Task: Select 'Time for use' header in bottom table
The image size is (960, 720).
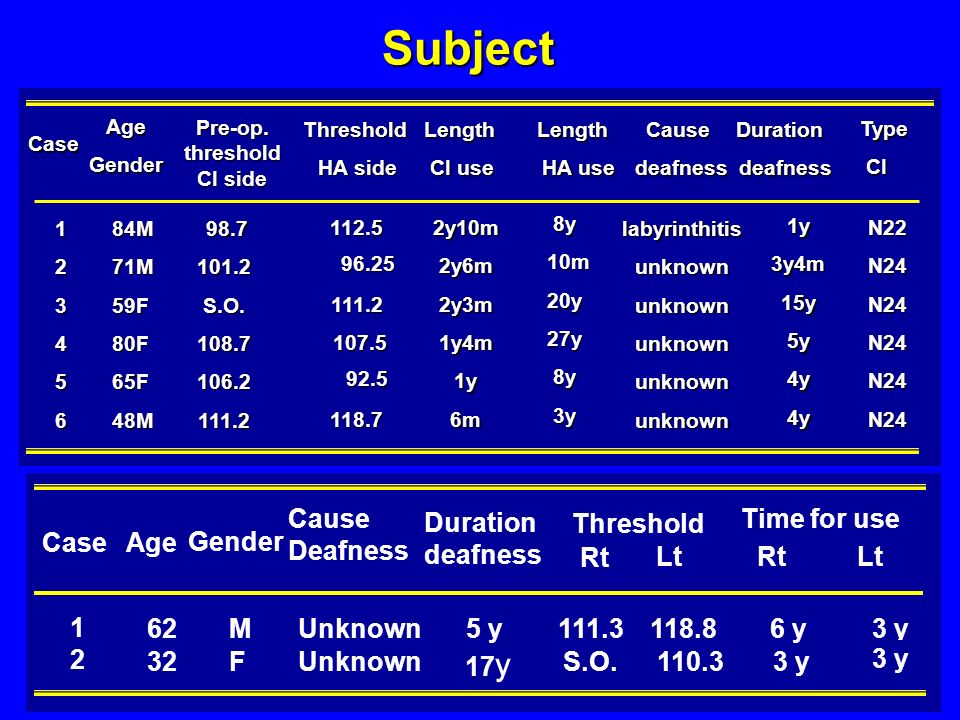Action: 820,519
